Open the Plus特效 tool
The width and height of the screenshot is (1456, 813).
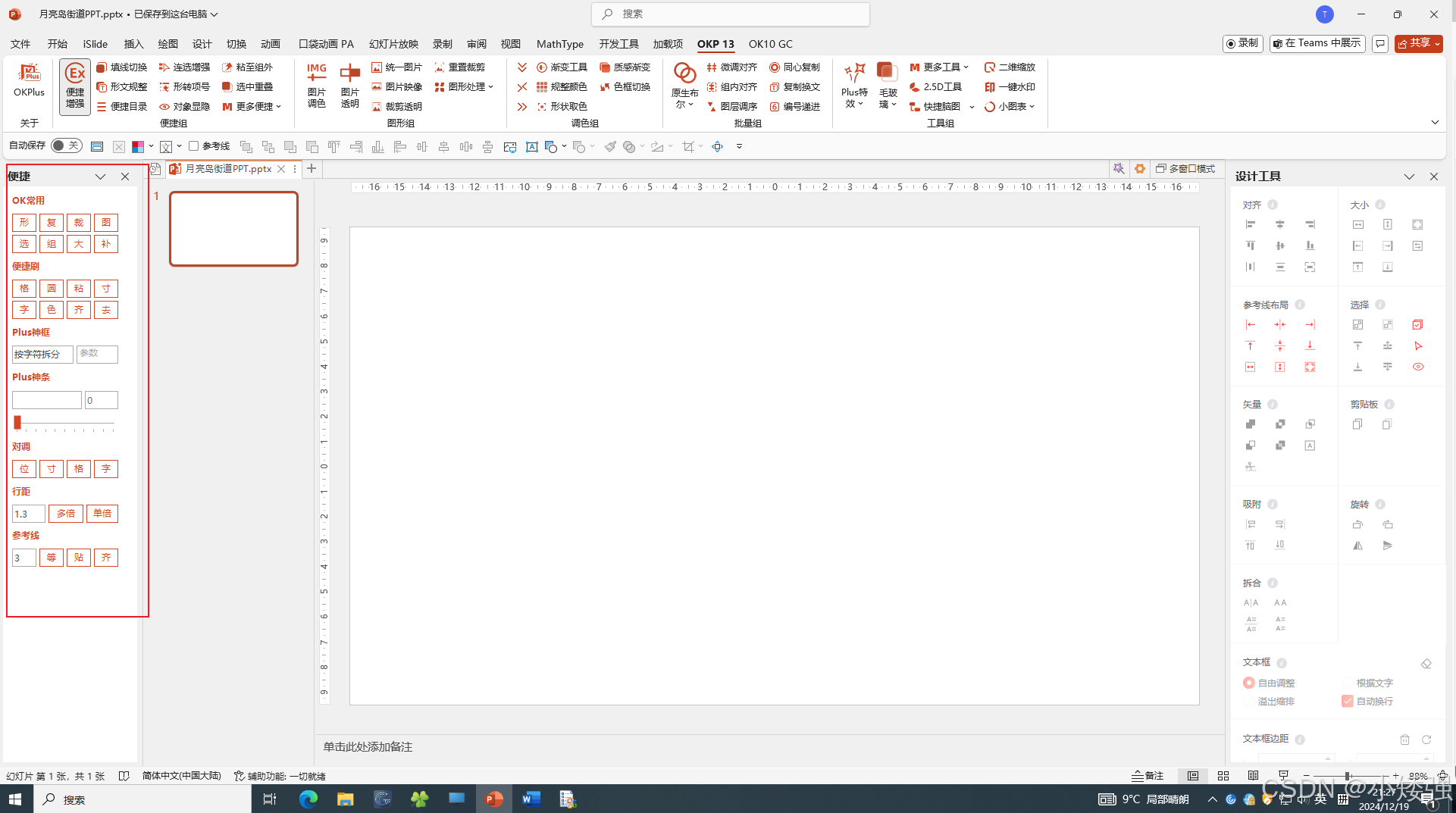click(x=854, y=86)
